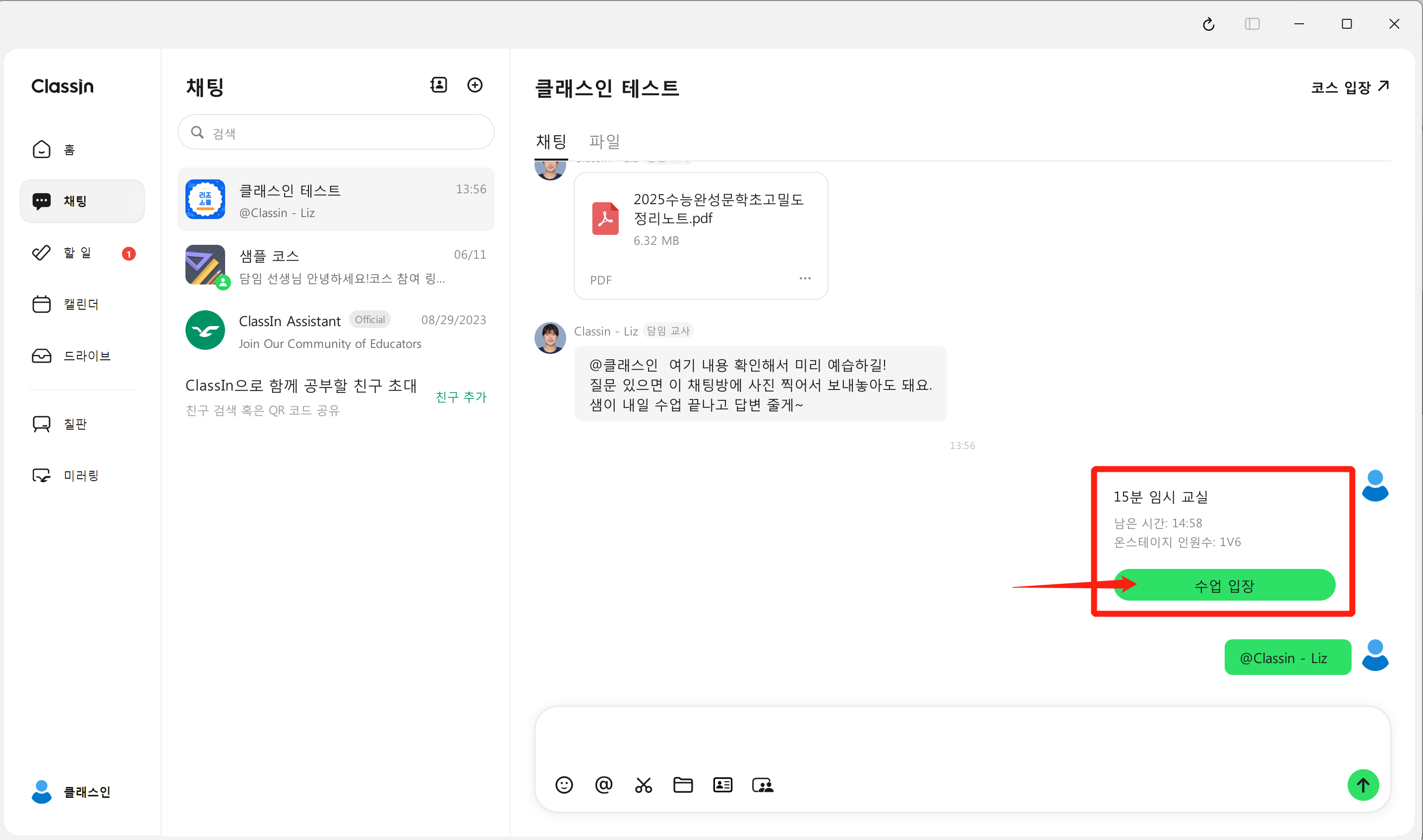This screenshot has width=1423, height=840.
Task: Open the ClassIn Assistant conversation row
Action: coord(336,330)
